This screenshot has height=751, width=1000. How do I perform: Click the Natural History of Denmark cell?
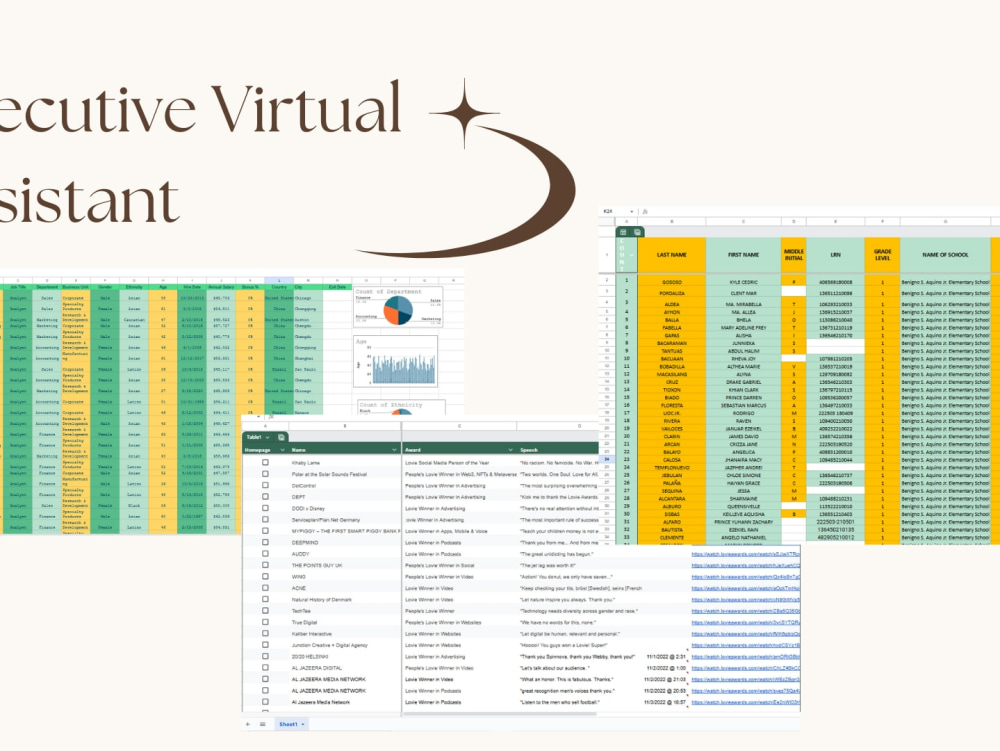tap(345, 600)
